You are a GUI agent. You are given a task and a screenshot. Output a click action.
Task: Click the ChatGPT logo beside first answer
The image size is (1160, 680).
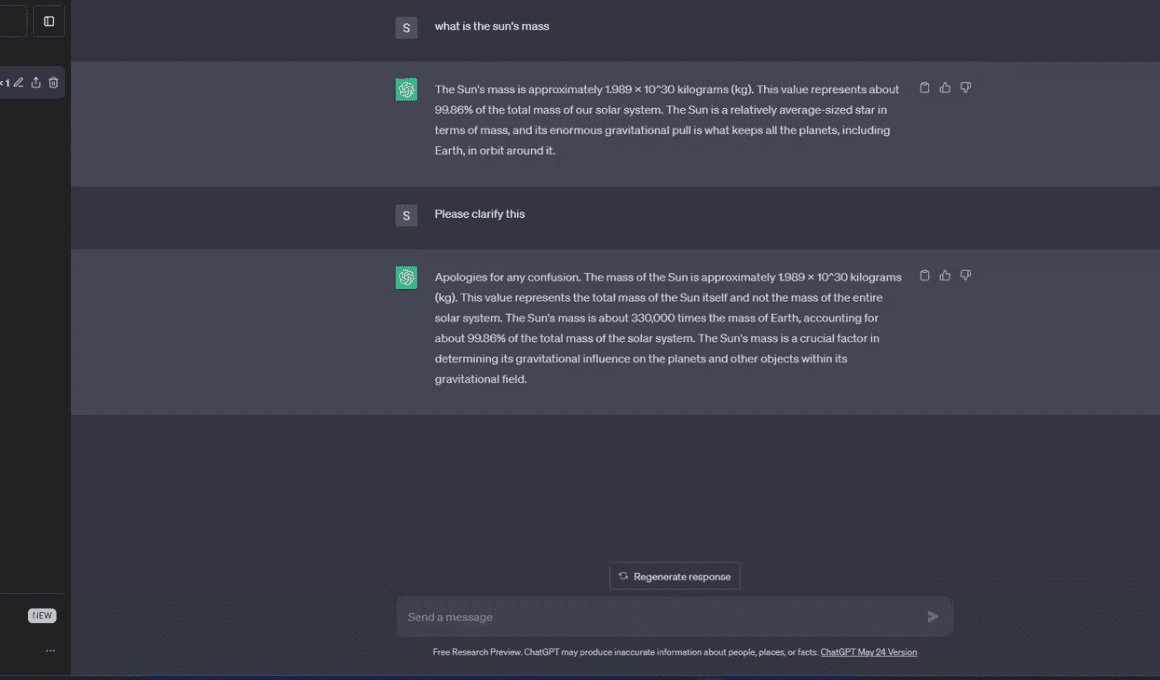pyautogui.click(x=406, y=90)
